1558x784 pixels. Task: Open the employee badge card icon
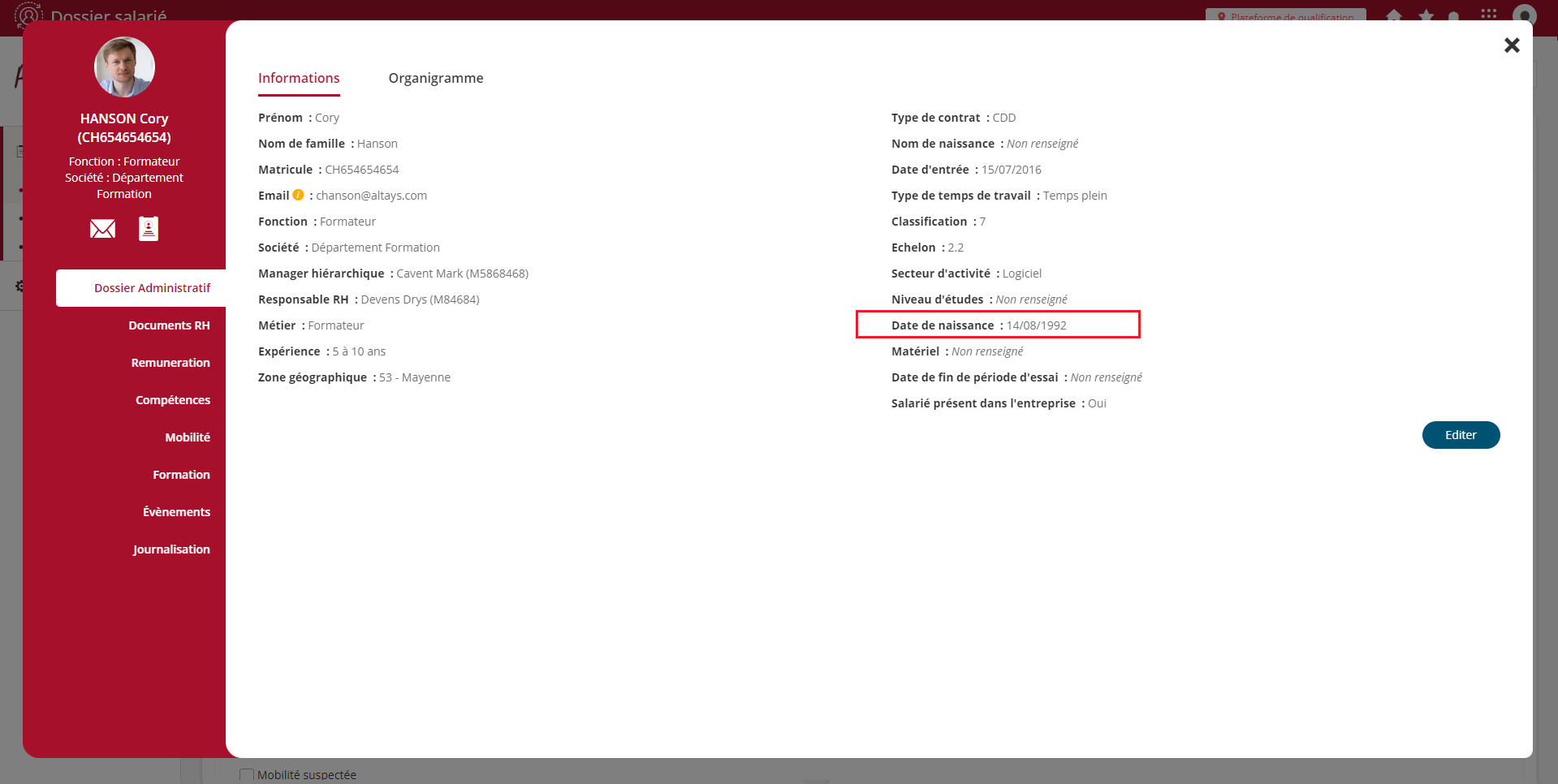click(149, 229)
